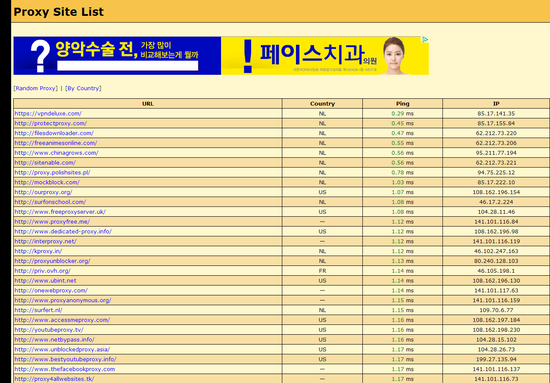Click the IP column header
550x383 pixels.
click(x=496, y=104)
